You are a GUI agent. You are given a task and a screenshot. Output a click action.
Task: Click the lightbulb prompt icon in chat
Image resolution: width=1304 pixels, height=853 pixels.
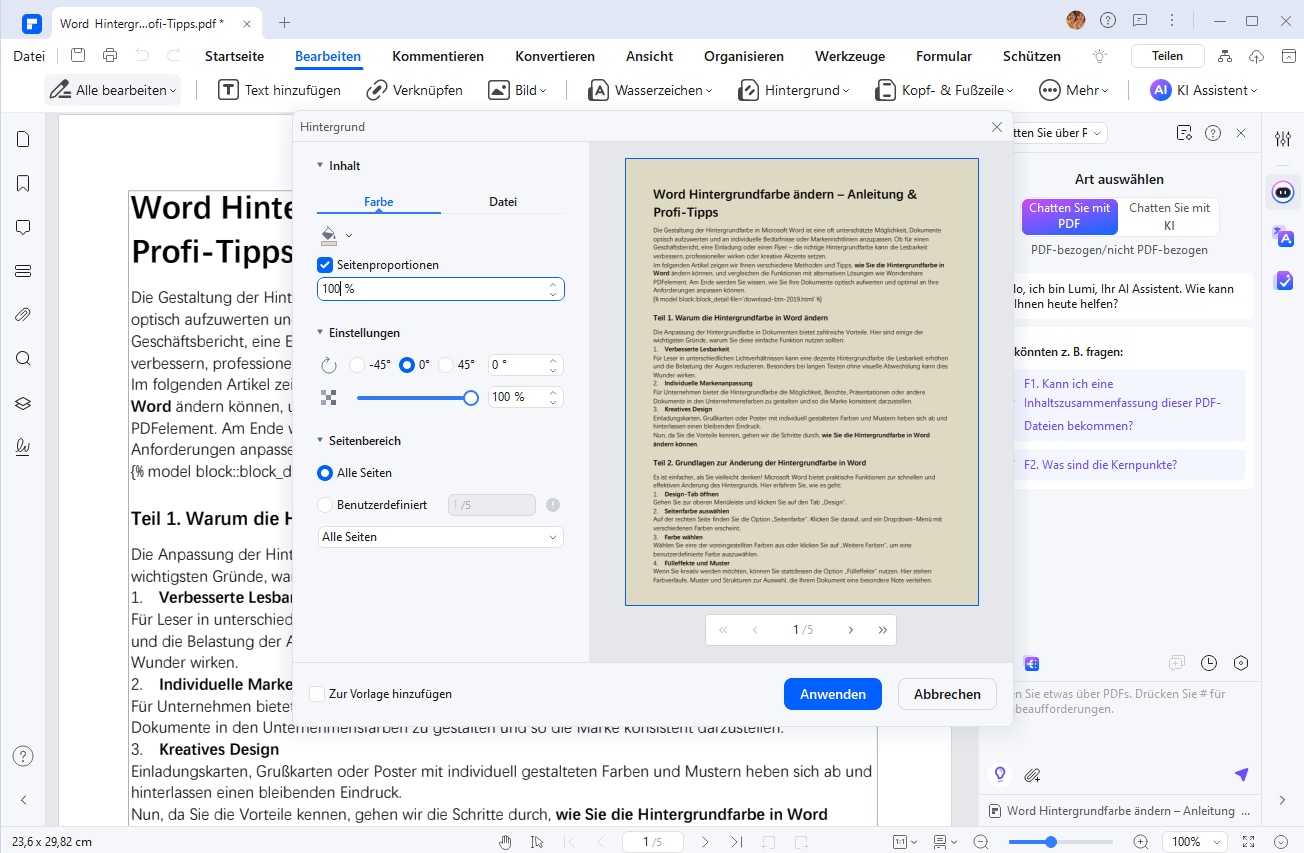click(998, 774)
